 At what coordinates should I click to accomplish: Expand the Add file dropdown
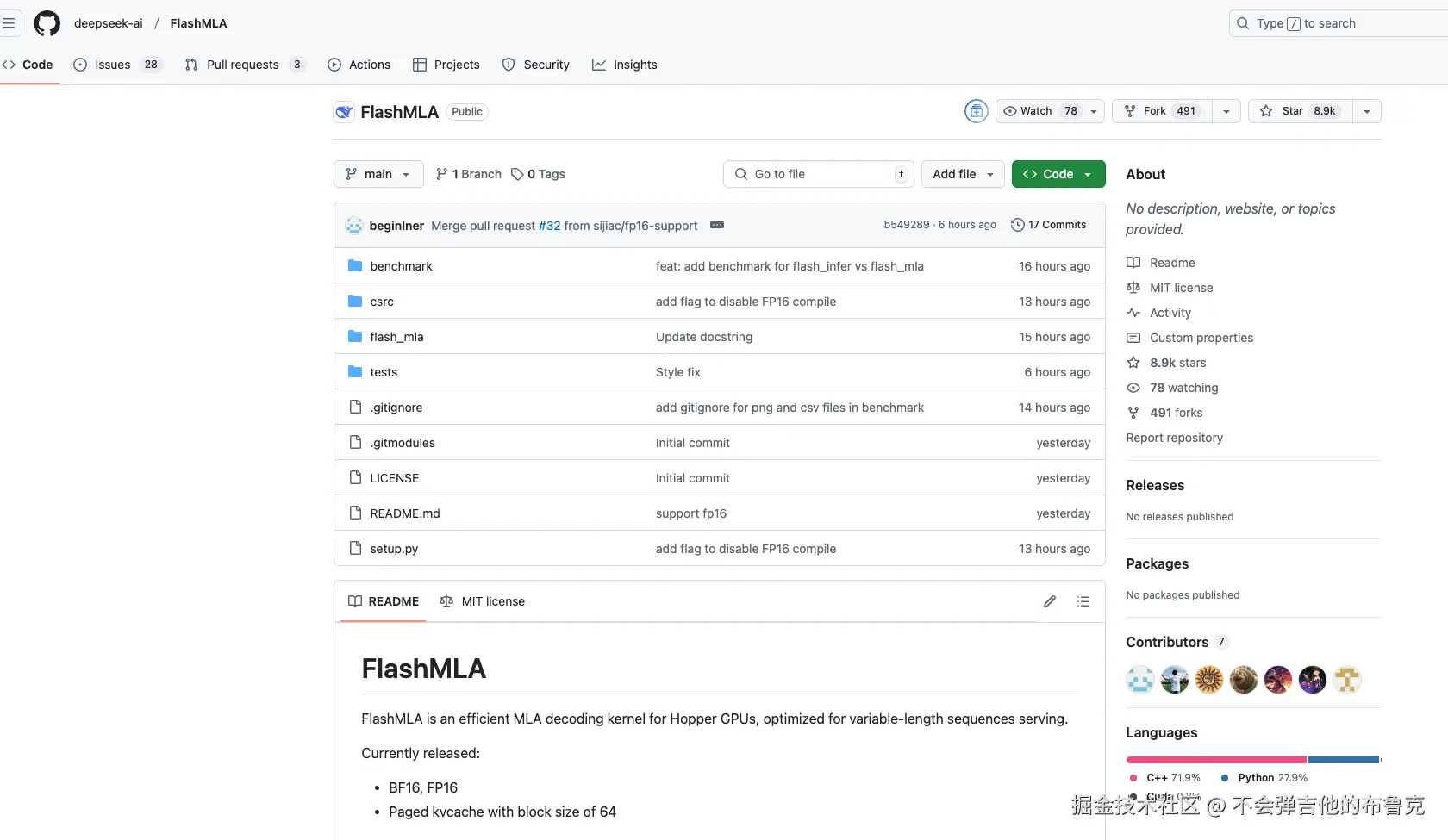963,174
